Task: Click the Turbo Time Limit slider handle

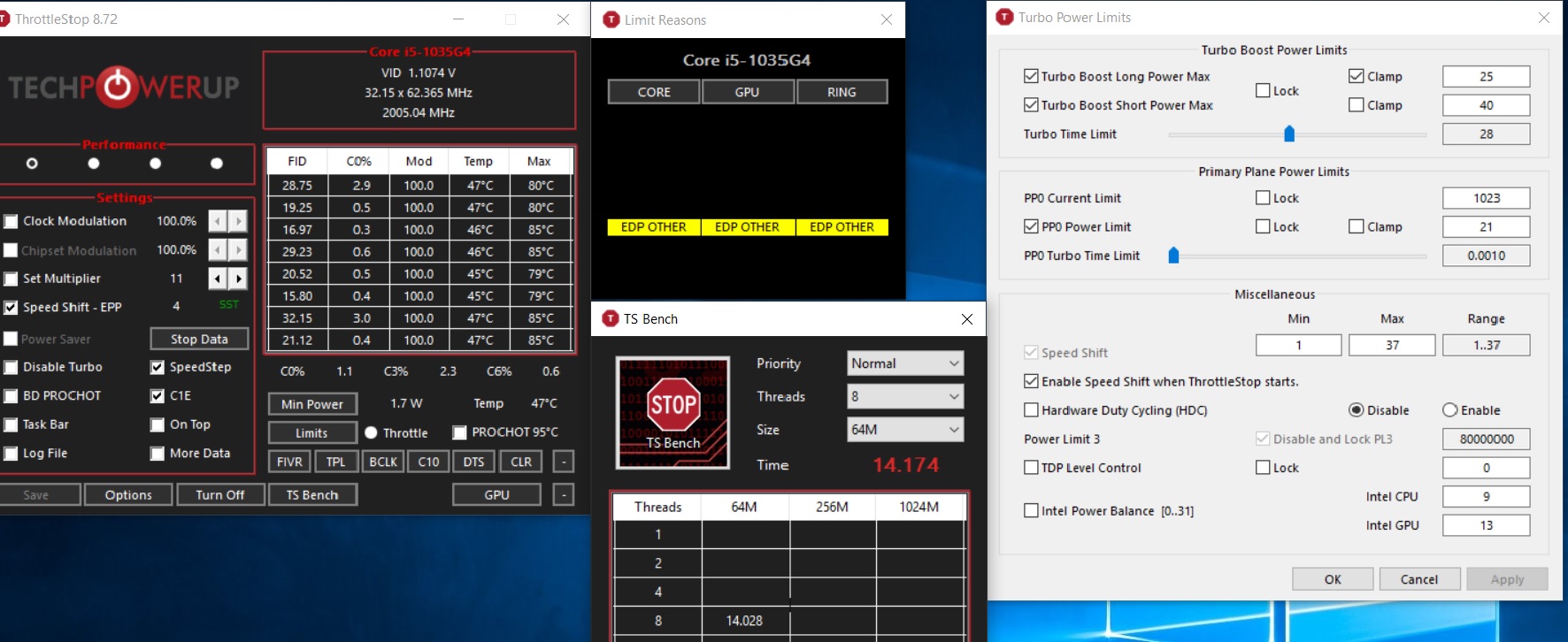Action: coord(1289,134)
